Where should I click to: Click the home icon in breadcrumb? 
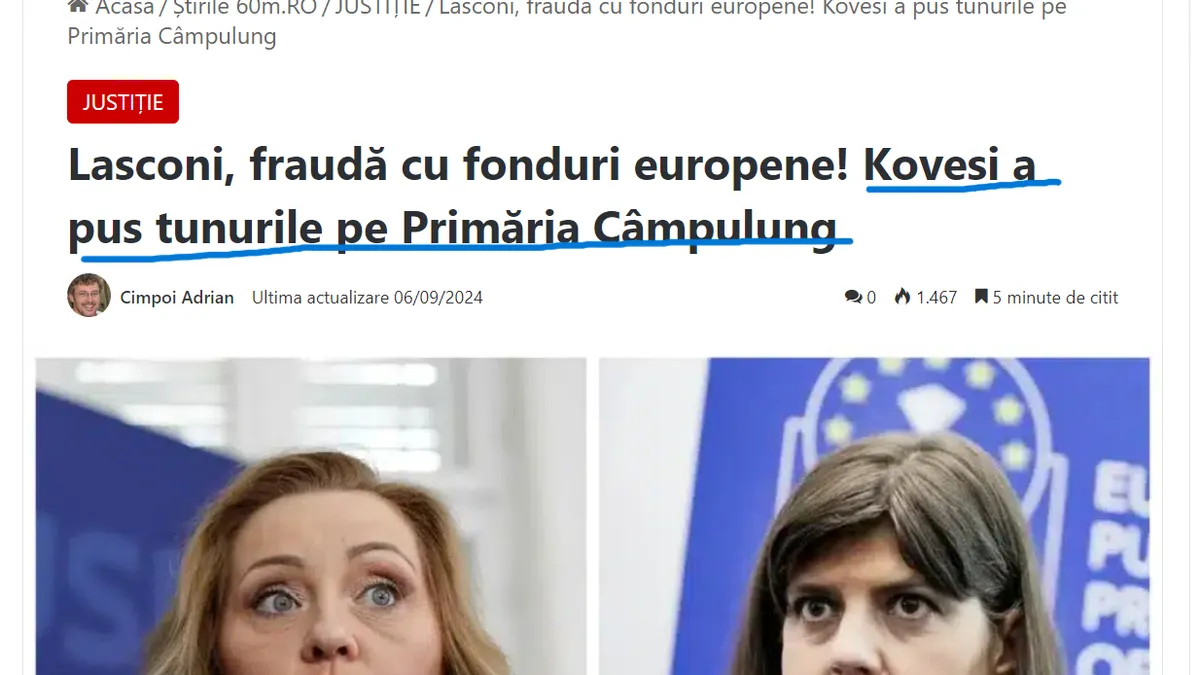[x=77, y=9]
